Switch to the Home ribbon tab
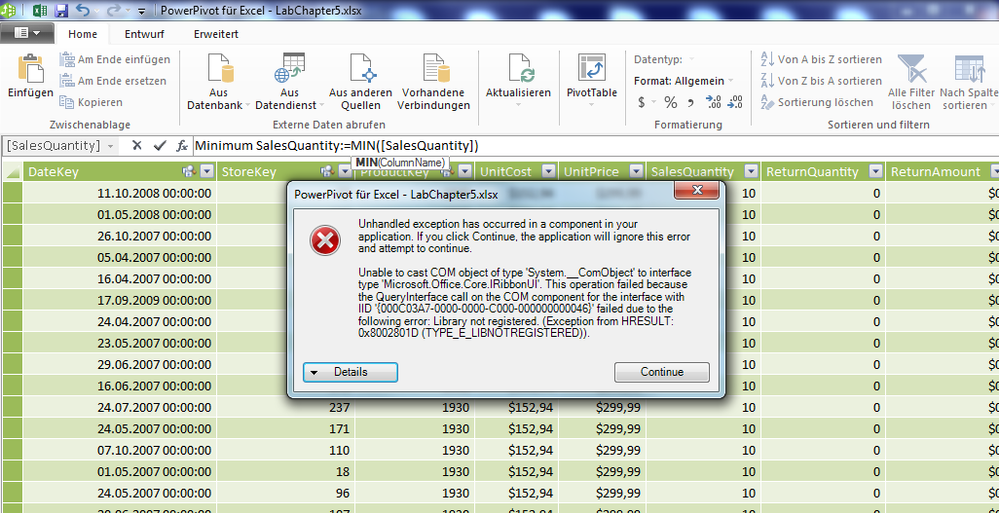The image size is (999, 513). 83,34
